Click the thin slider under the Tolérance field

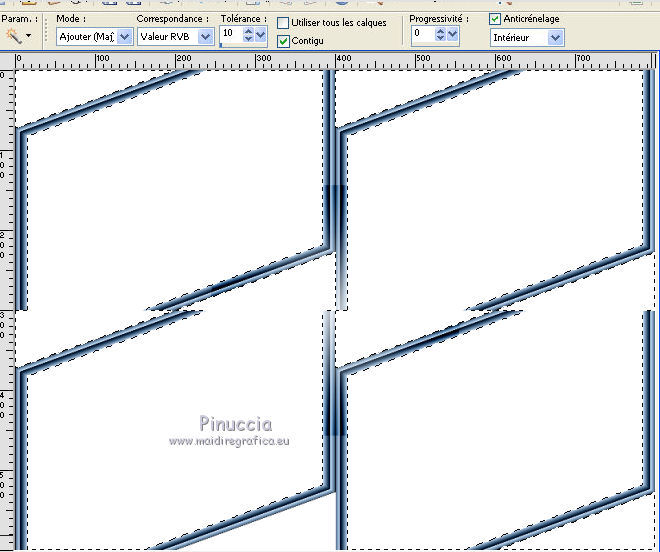[x=243, y=45]
